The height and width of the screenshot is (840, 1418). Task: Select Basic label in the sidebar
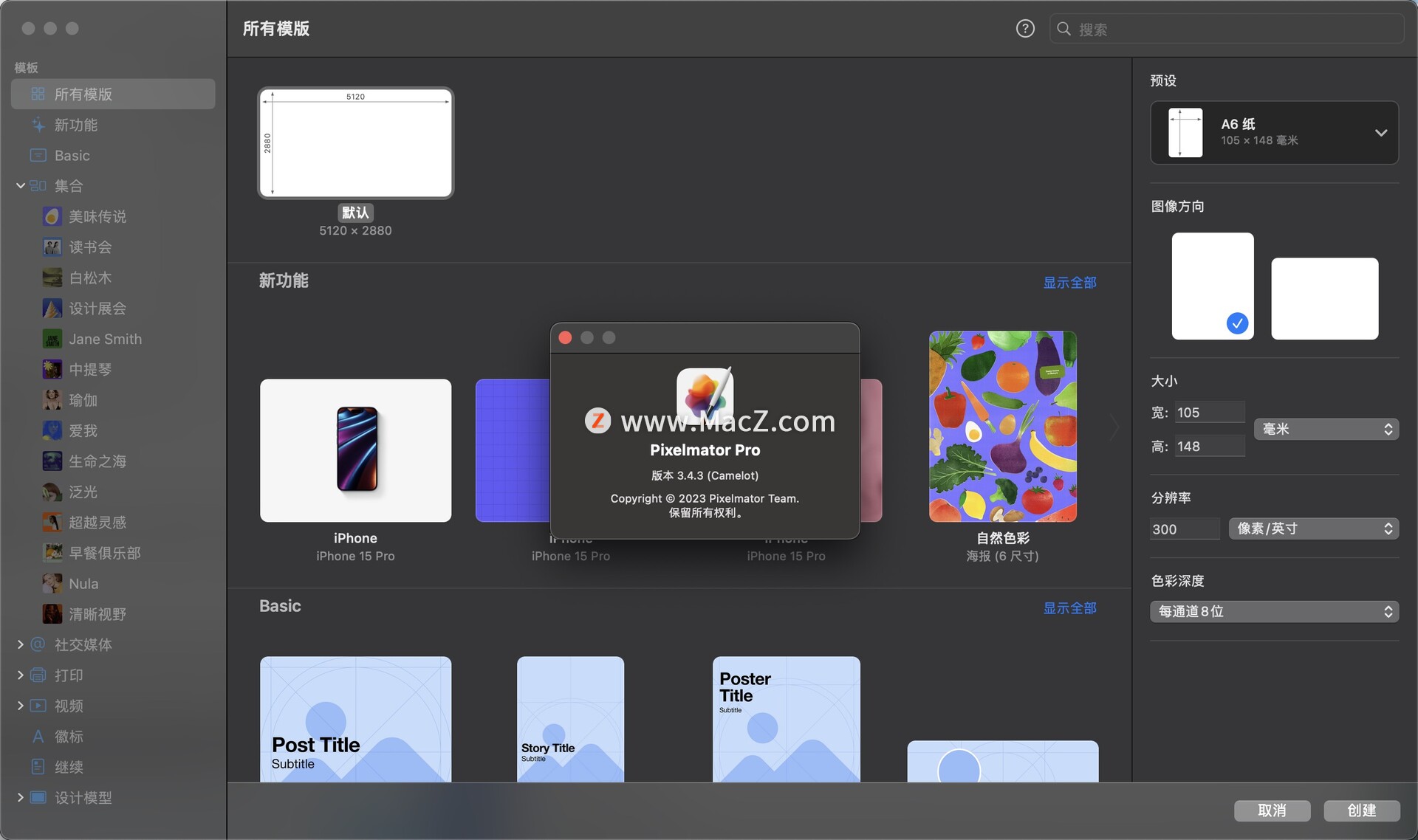point(72,156)
